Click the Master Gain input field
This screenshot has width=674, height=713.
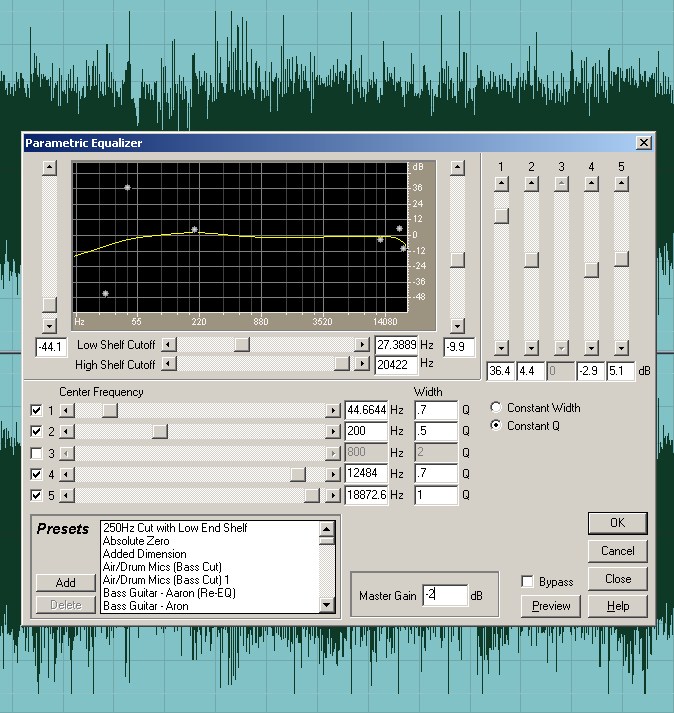444,596
